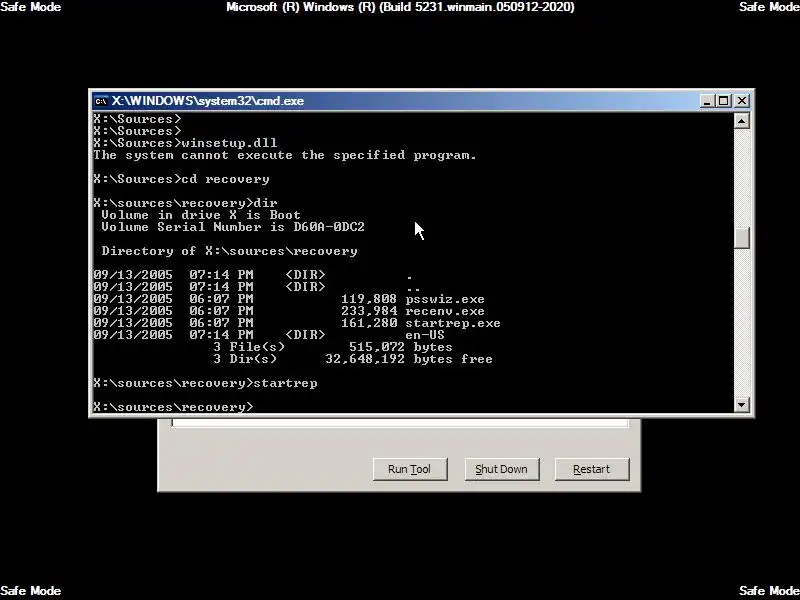Screen dimensions: 800x600
Task: Maximize the cmd.exe window
Action: pyautogui.click(x=723, y=101)
